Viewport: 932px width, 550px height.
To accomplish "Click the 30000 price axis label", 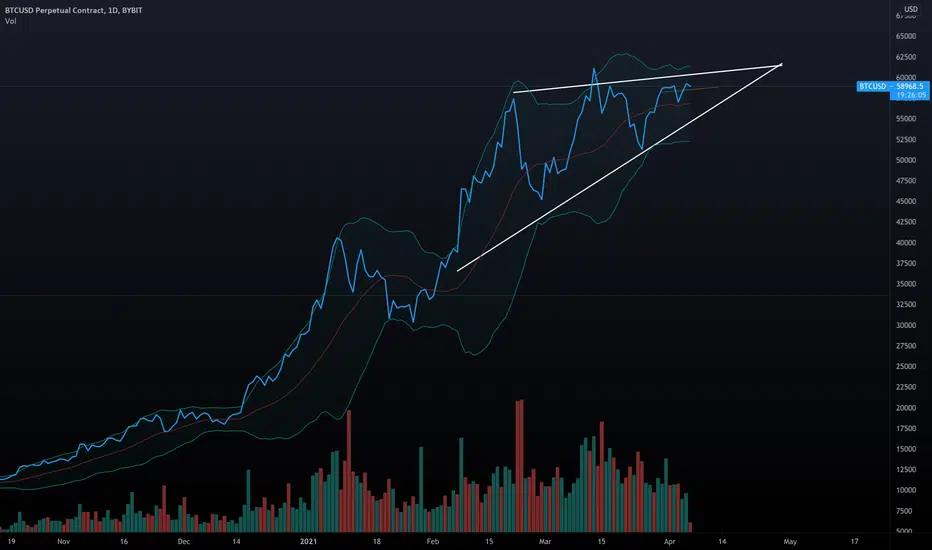I will (x=906, y=326).
